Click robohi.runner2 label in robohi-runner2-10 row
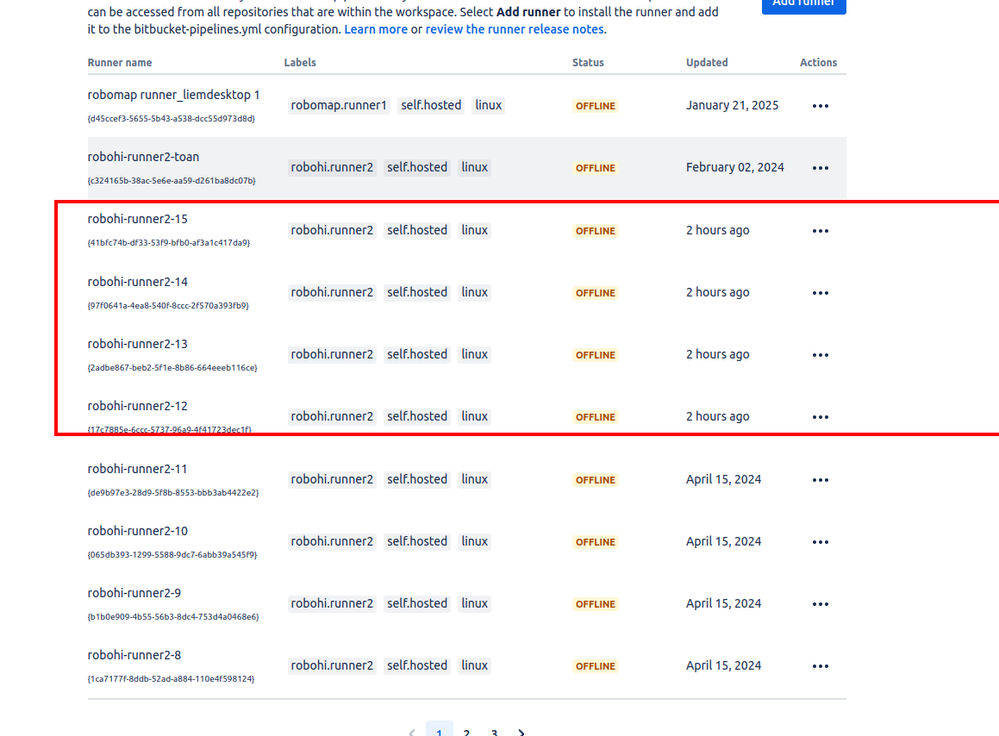Screen dimensions: 999x736 (332, 541)
